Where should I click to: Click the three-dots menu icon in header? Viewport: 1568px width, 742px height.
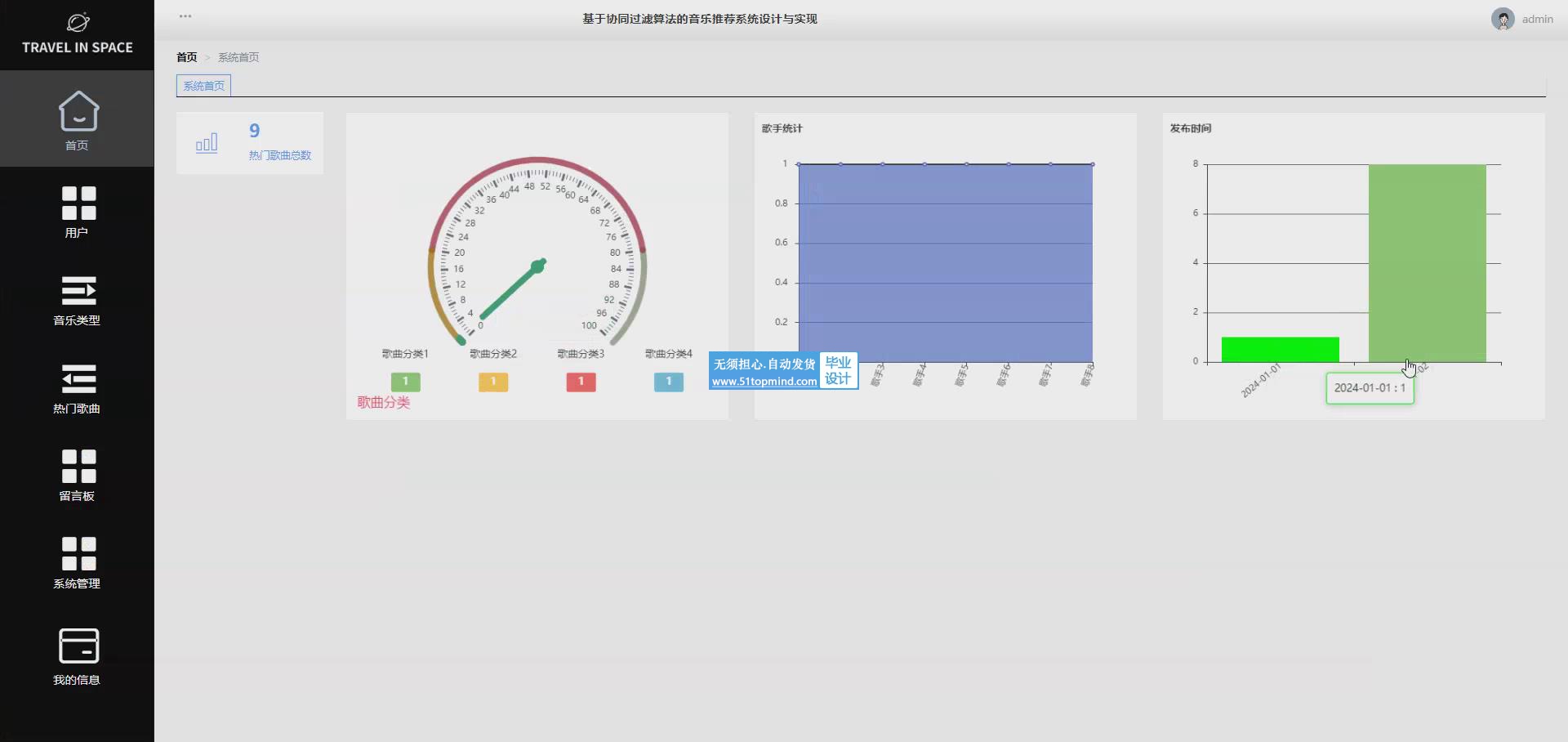185,16
